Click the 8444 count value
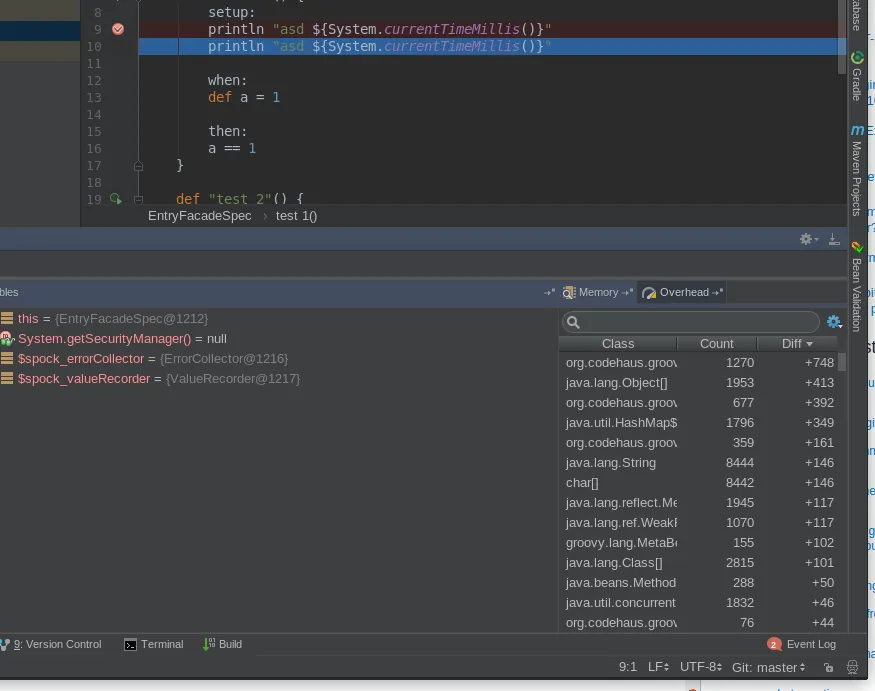 (739, 463)
